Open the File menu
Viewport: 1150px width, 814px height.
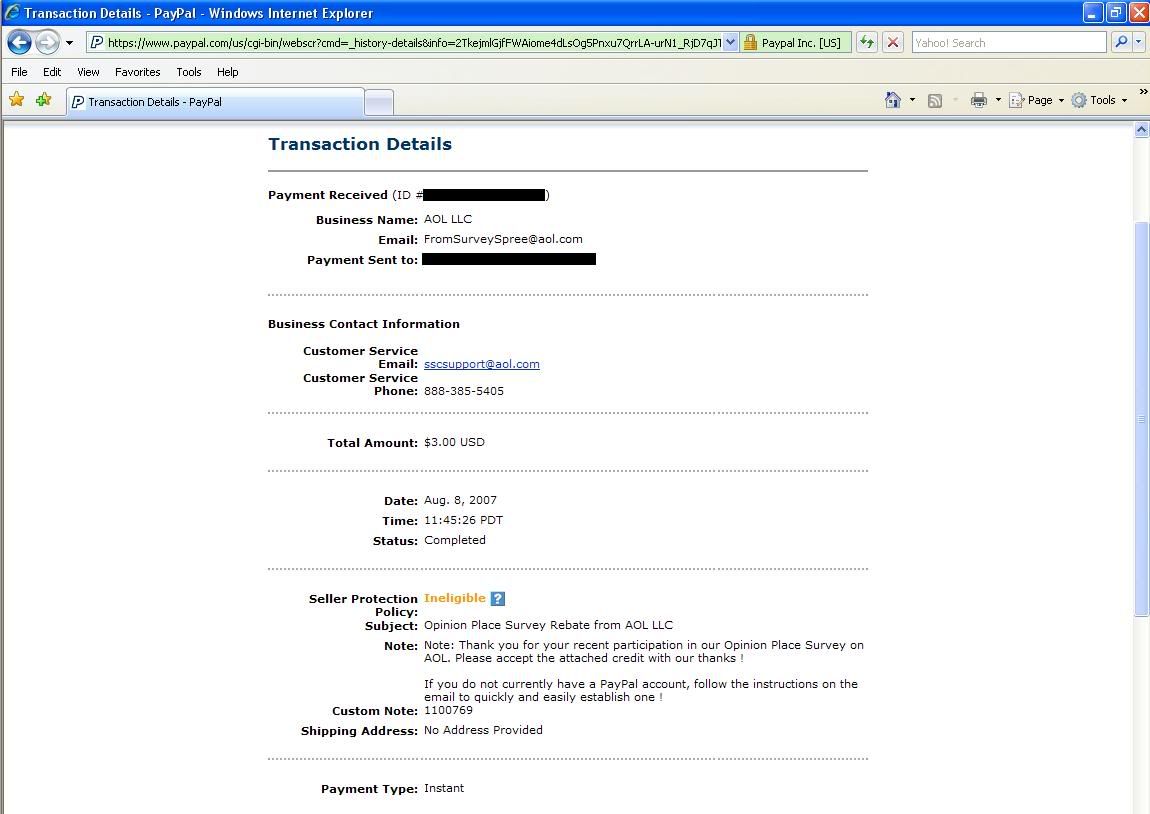click(x=19, y=72)
